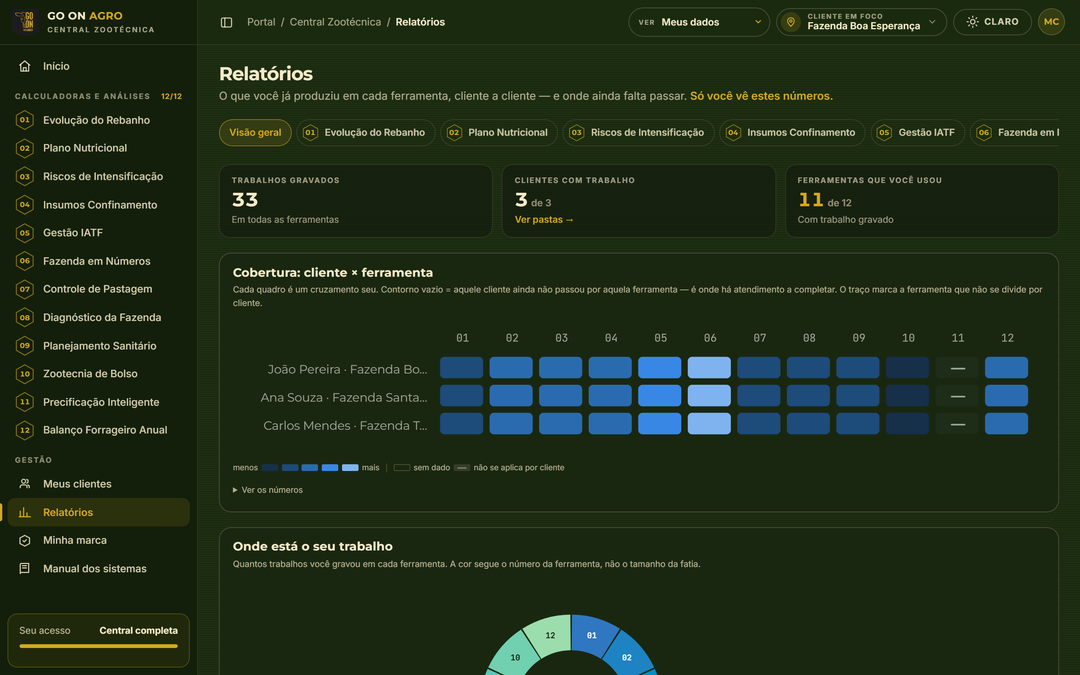This screenshot has height=675, width=1080.
Task: Click the 02 badge beside Plano Nutricional in sidebar
Action: [x=25, y=148]
